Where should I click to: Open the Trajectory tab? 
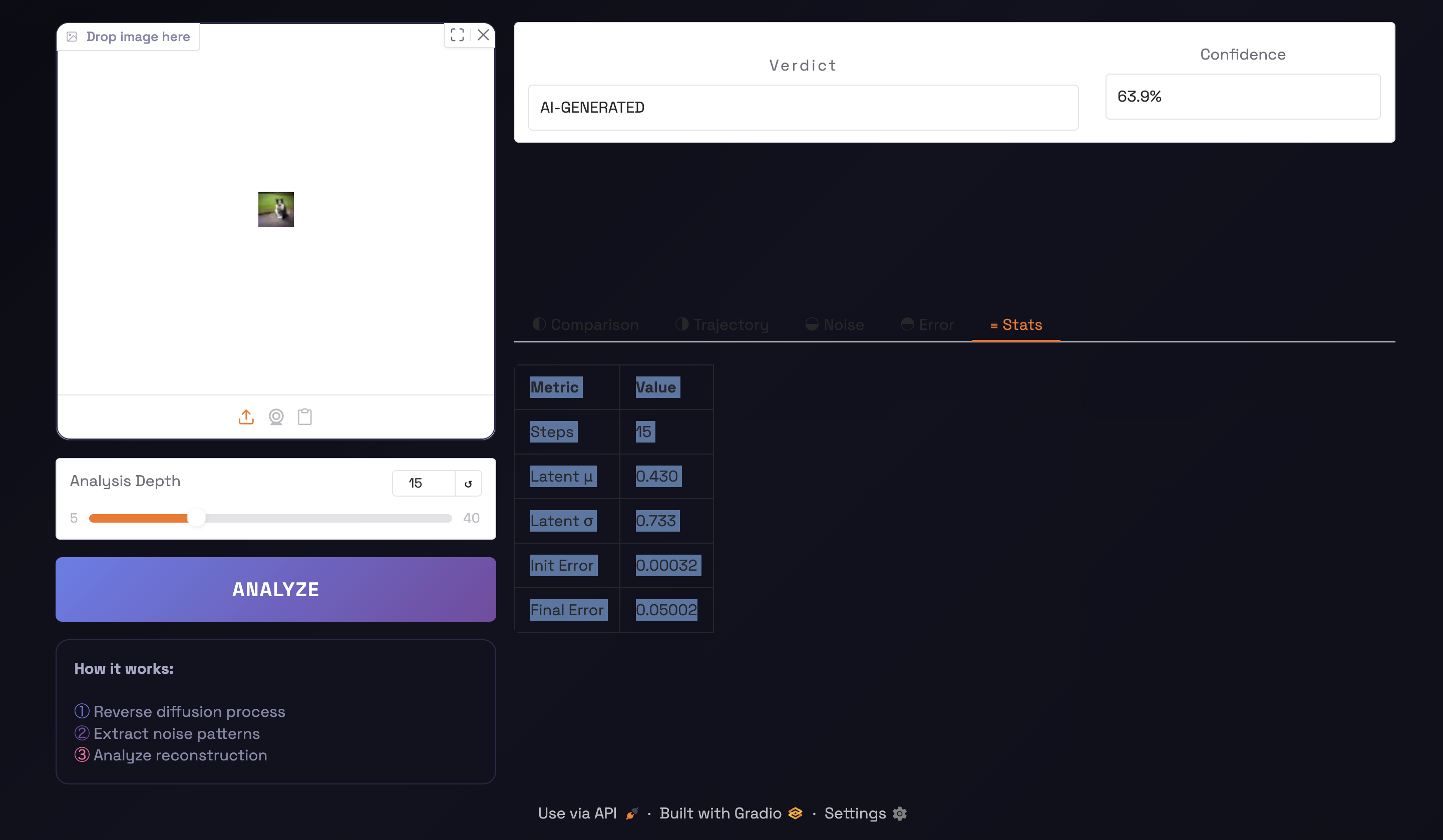point(721,325)
